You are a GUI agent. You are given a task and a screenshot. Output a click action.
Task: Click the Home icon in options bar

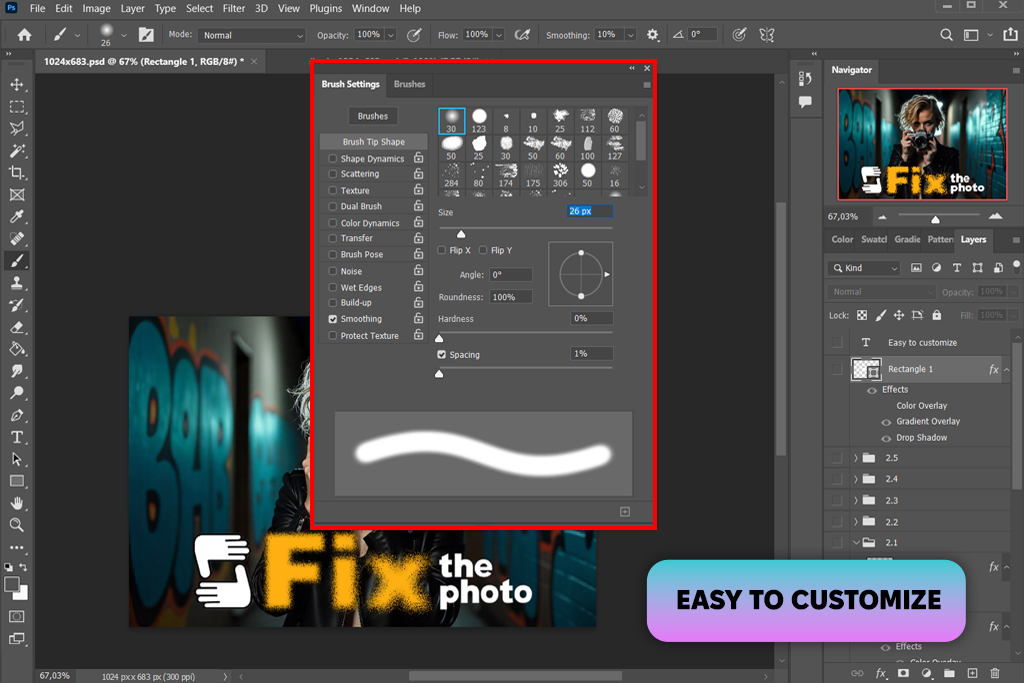tap(24, 35)
